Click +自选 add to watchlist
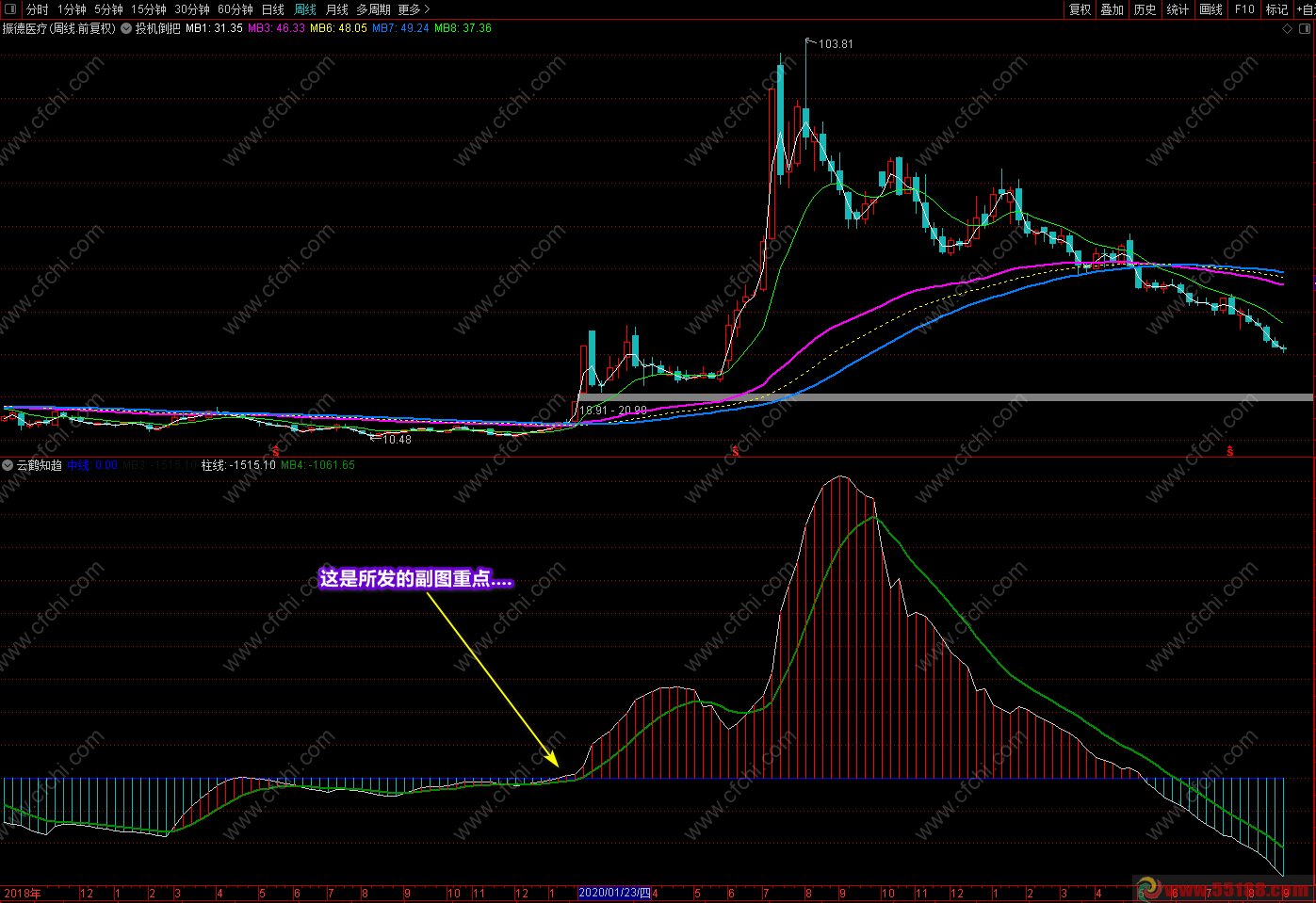 click(x=1306, y=9)
